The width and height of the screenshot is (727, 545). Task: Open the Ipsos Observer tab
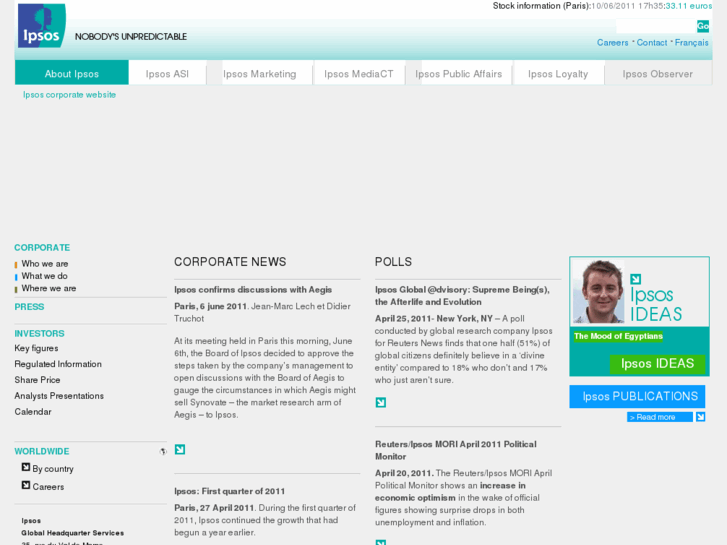click(657, 73)
